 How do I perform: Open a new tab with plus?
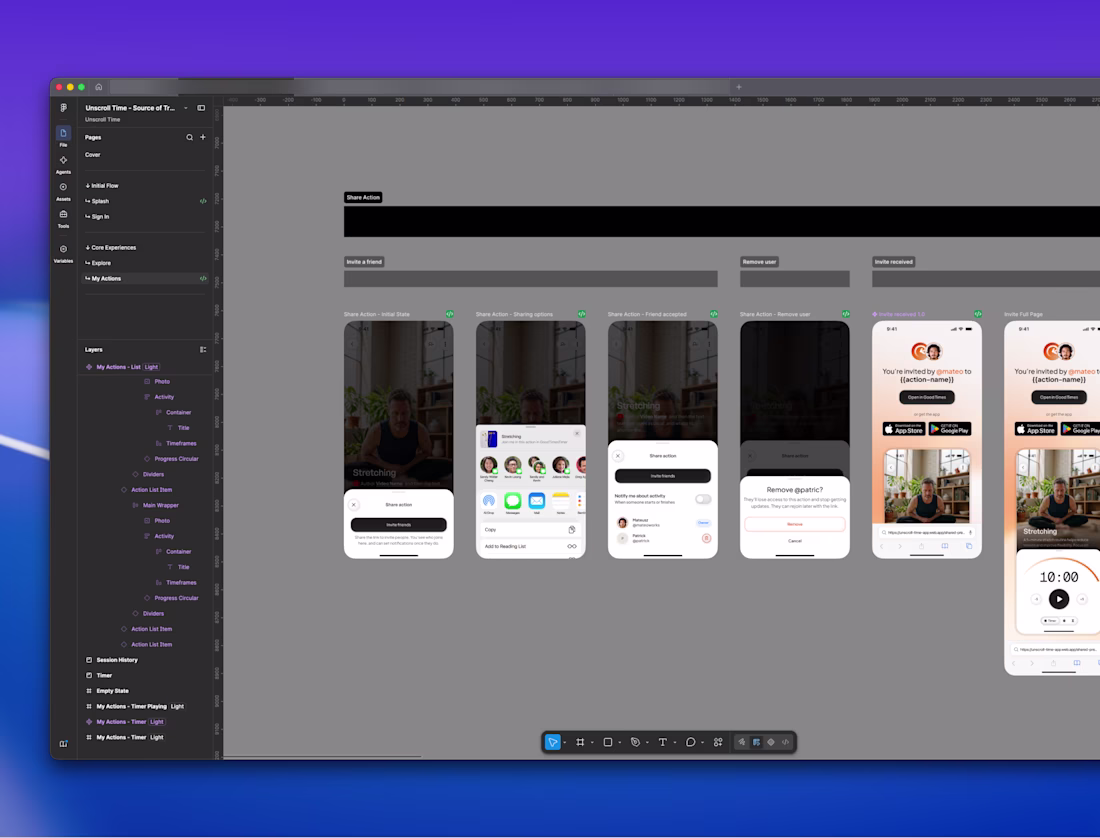[x=739, y=87]
